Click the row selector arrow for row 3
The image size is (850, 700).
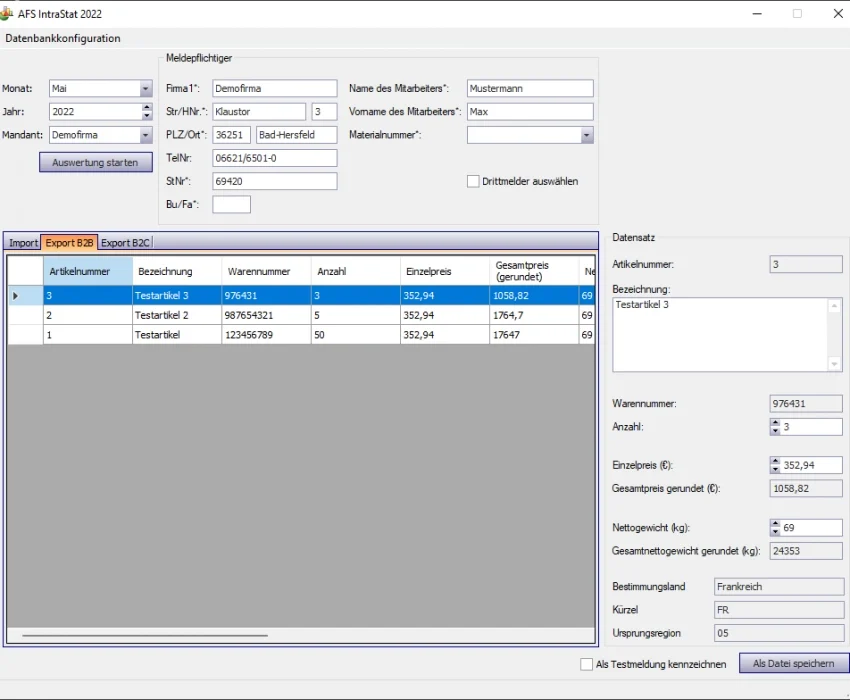point(15,296)
